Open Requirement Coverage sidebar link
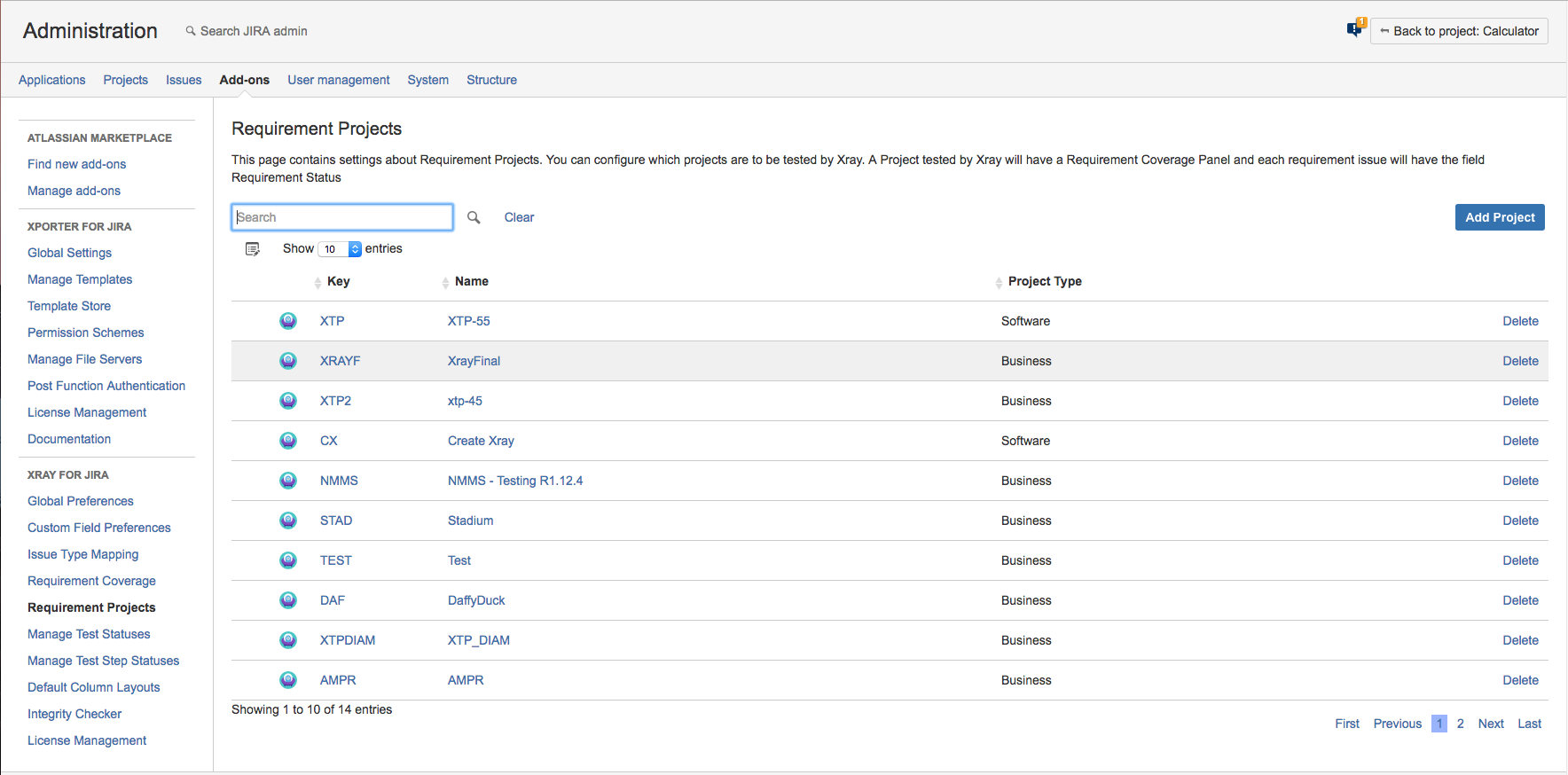 (x=91, y=581)
